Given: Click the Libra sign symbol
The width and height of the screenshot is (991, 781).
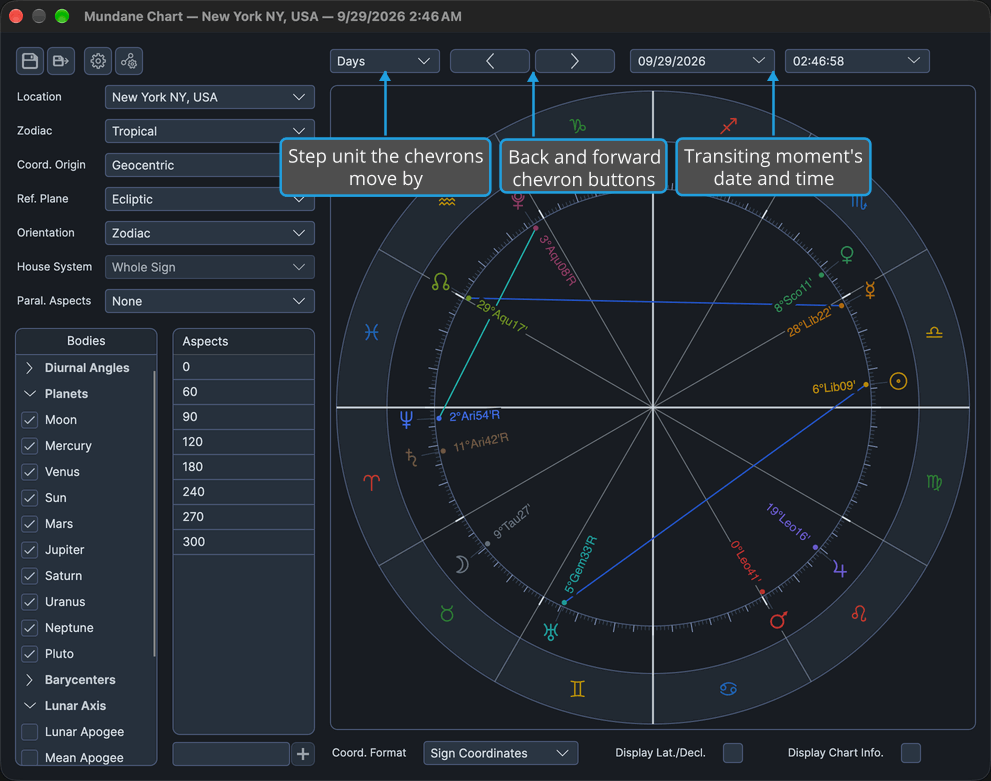Looking at the screenshot, I should point(934,332).
